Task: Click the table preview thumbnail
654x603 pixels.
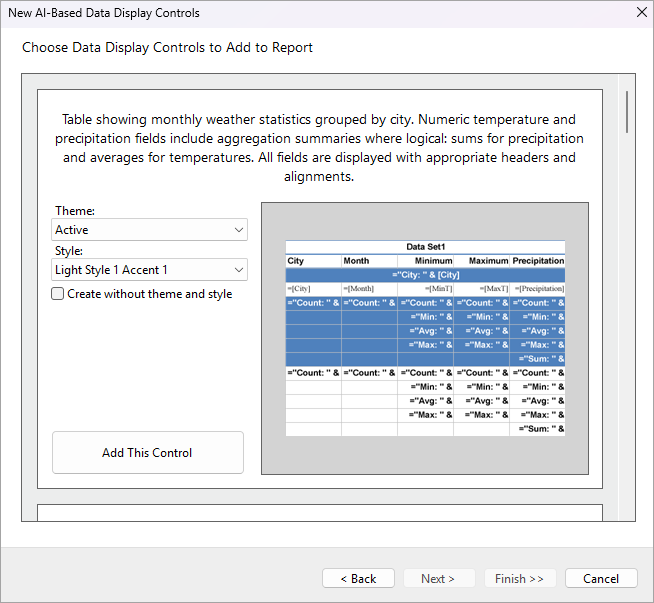Action: point(425,338)
